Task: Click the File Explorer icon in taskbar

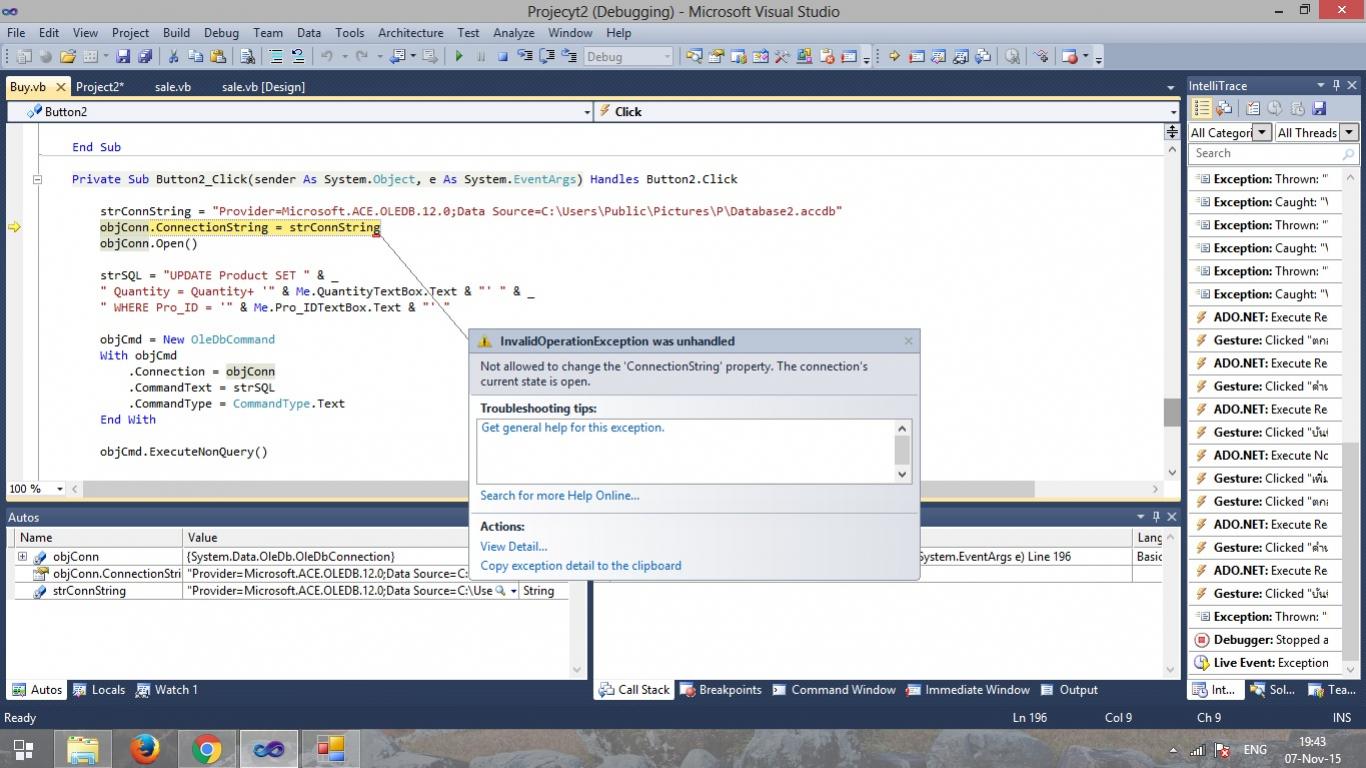Action: [83, 749]
